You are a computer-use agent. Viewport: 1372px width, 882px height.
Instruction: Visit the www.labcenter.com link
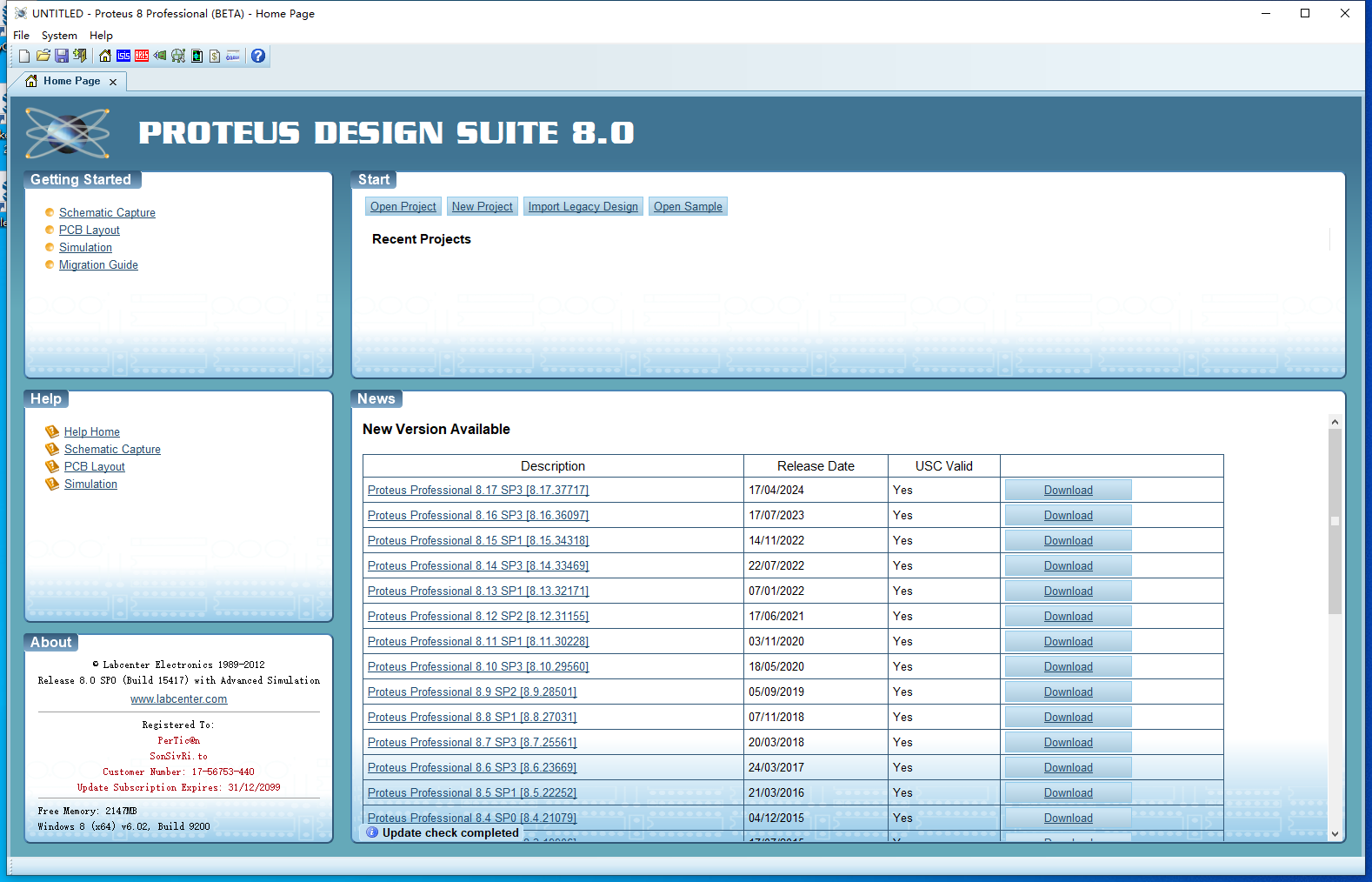tap(178, 699)
